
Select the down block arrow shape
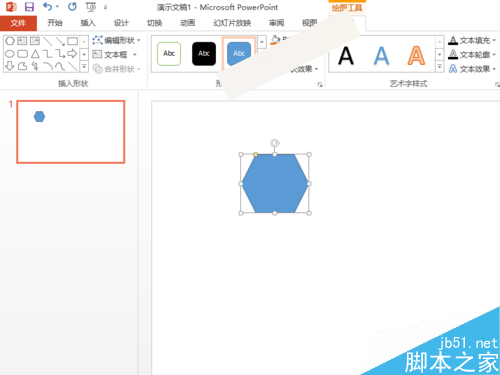click(10, 66)
